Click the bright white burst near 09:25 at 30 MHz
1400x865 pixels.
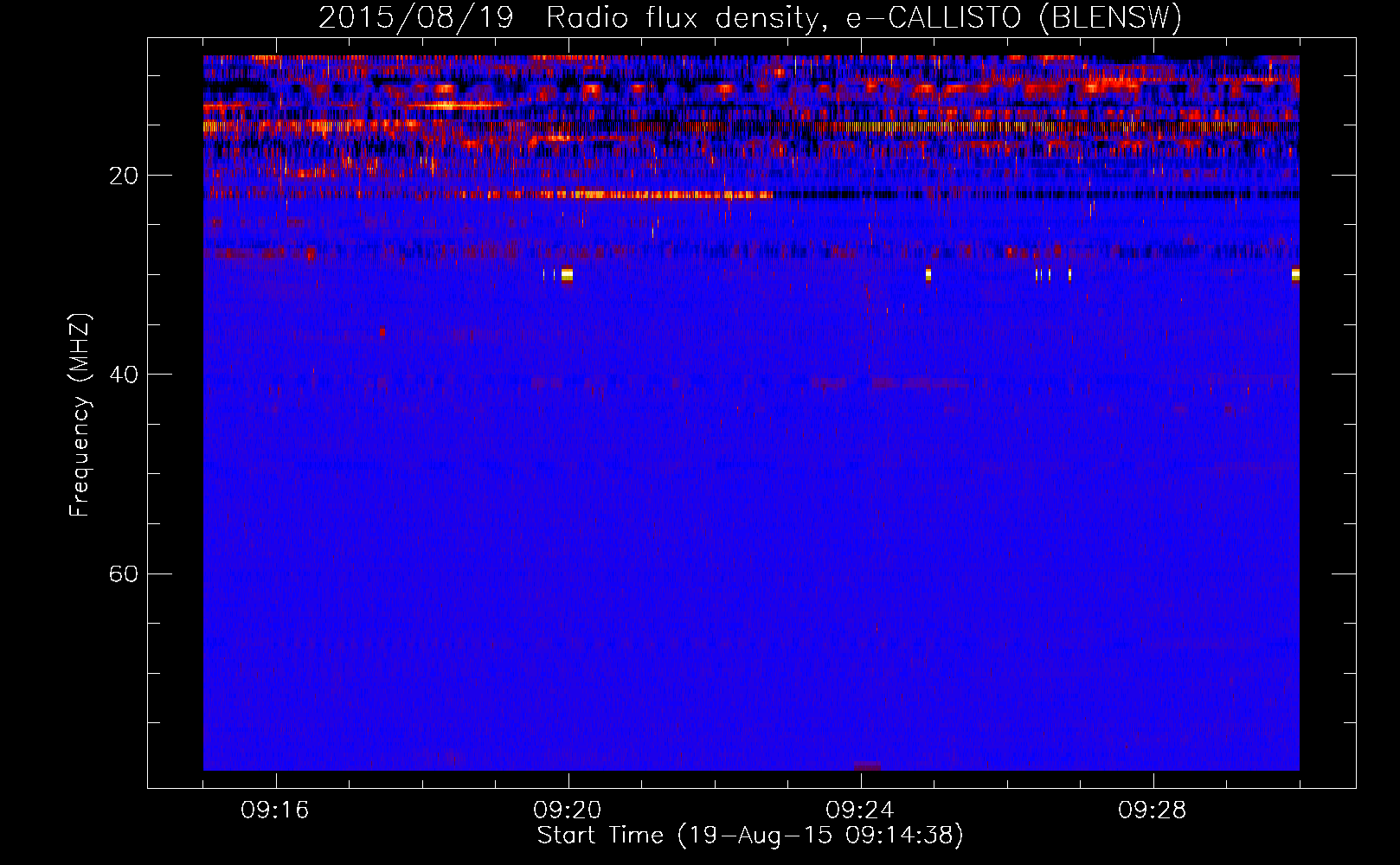coord(928,274)
